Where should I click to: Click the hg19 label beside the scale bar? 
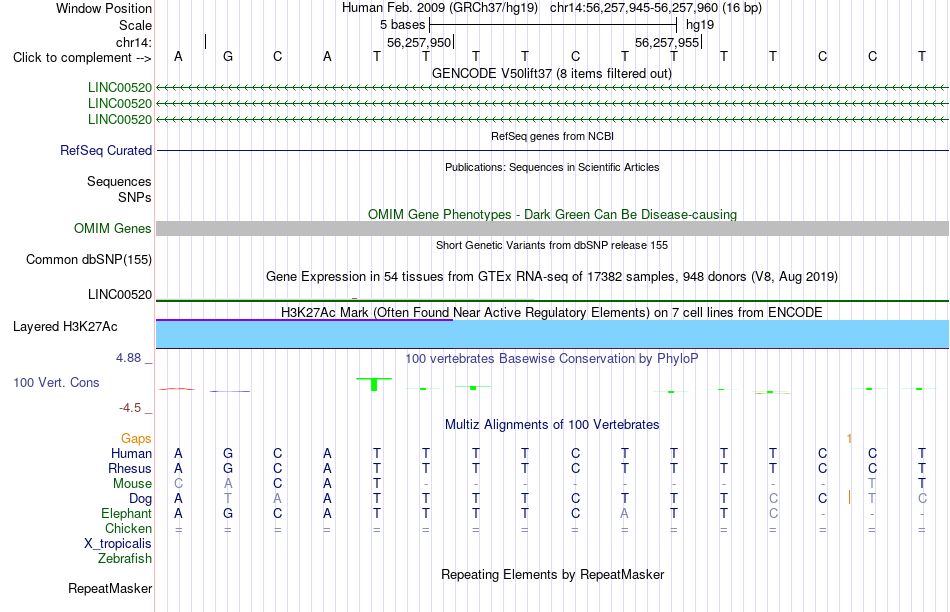(x=700, y=25)
